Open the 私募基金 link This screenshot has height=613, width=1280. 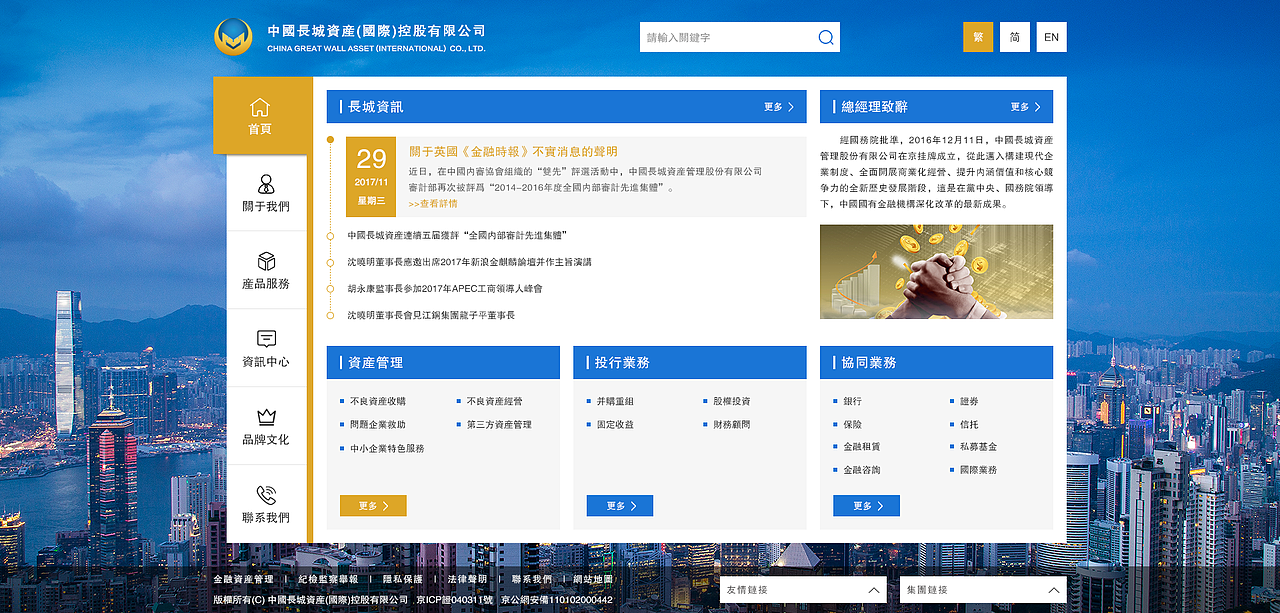(x=979, y=447)
